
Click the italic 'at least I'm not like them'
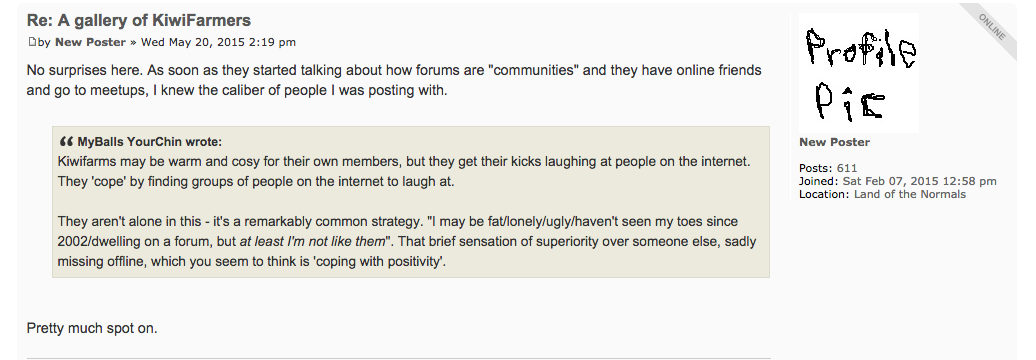[312, 242]
